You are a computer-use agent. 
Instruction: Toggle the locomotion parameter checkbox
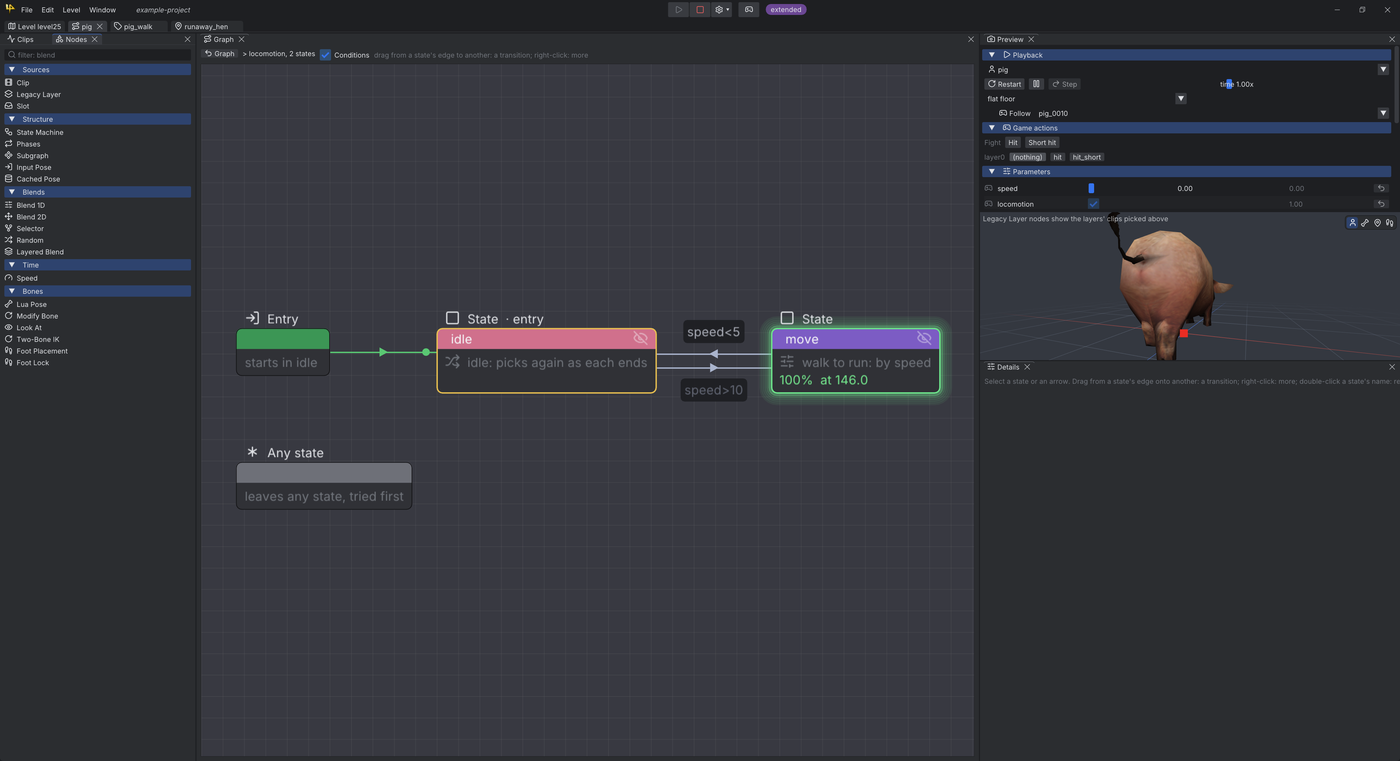pyautogui.click(x=1093, y=204)
